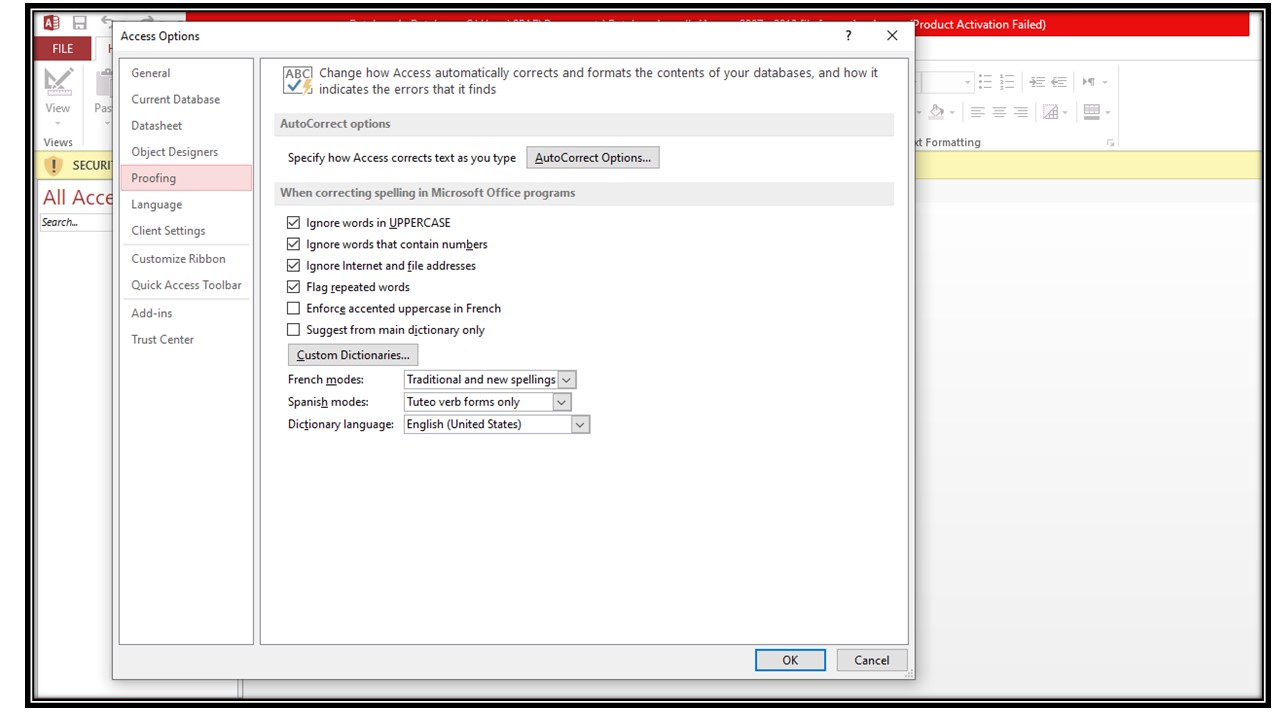1280x720 pixels.
Task: Select Customize Ribbon category
Action: tap(185, 258)
